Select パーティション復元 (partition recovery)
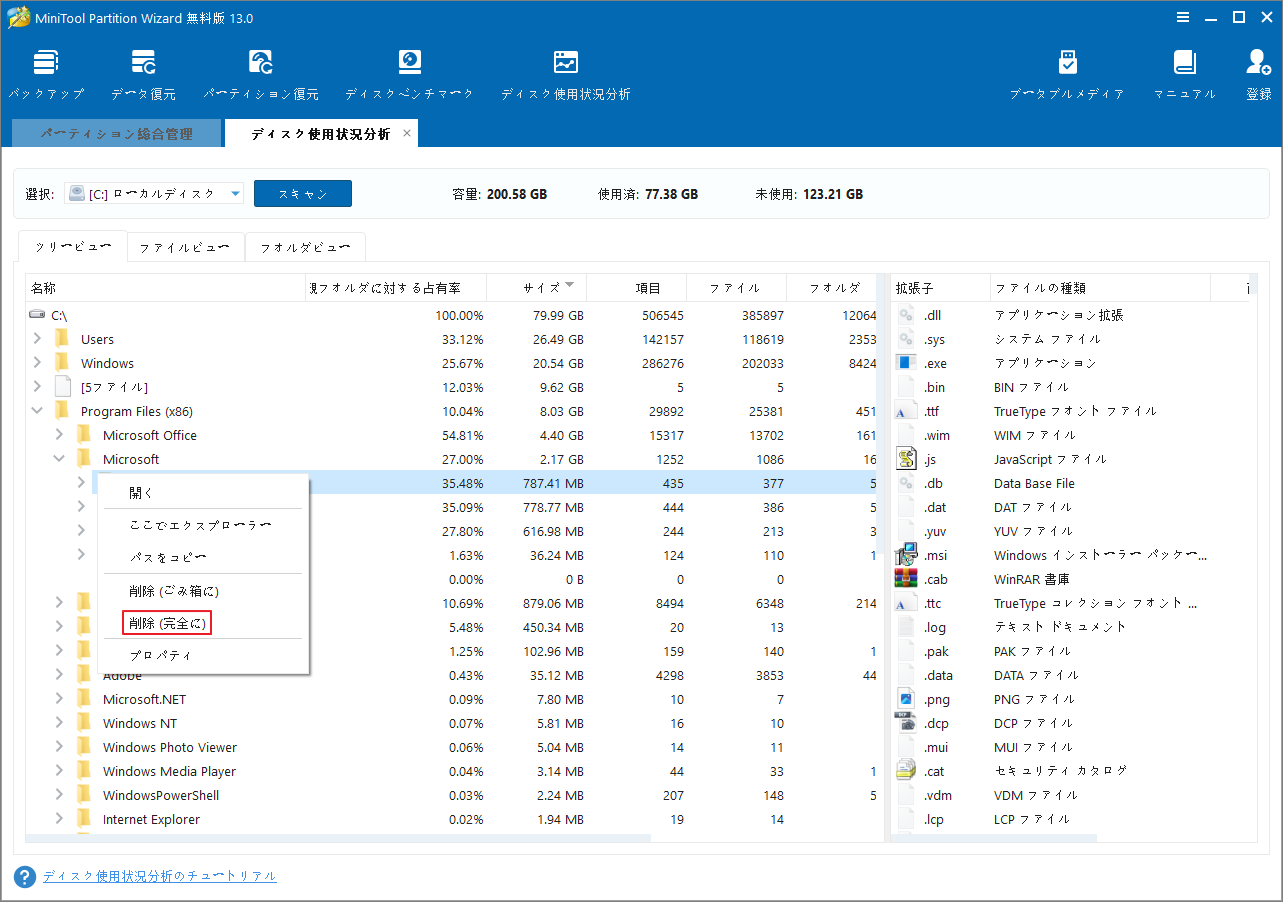This screenshot has width=1283, height=902. coord(260,72)
